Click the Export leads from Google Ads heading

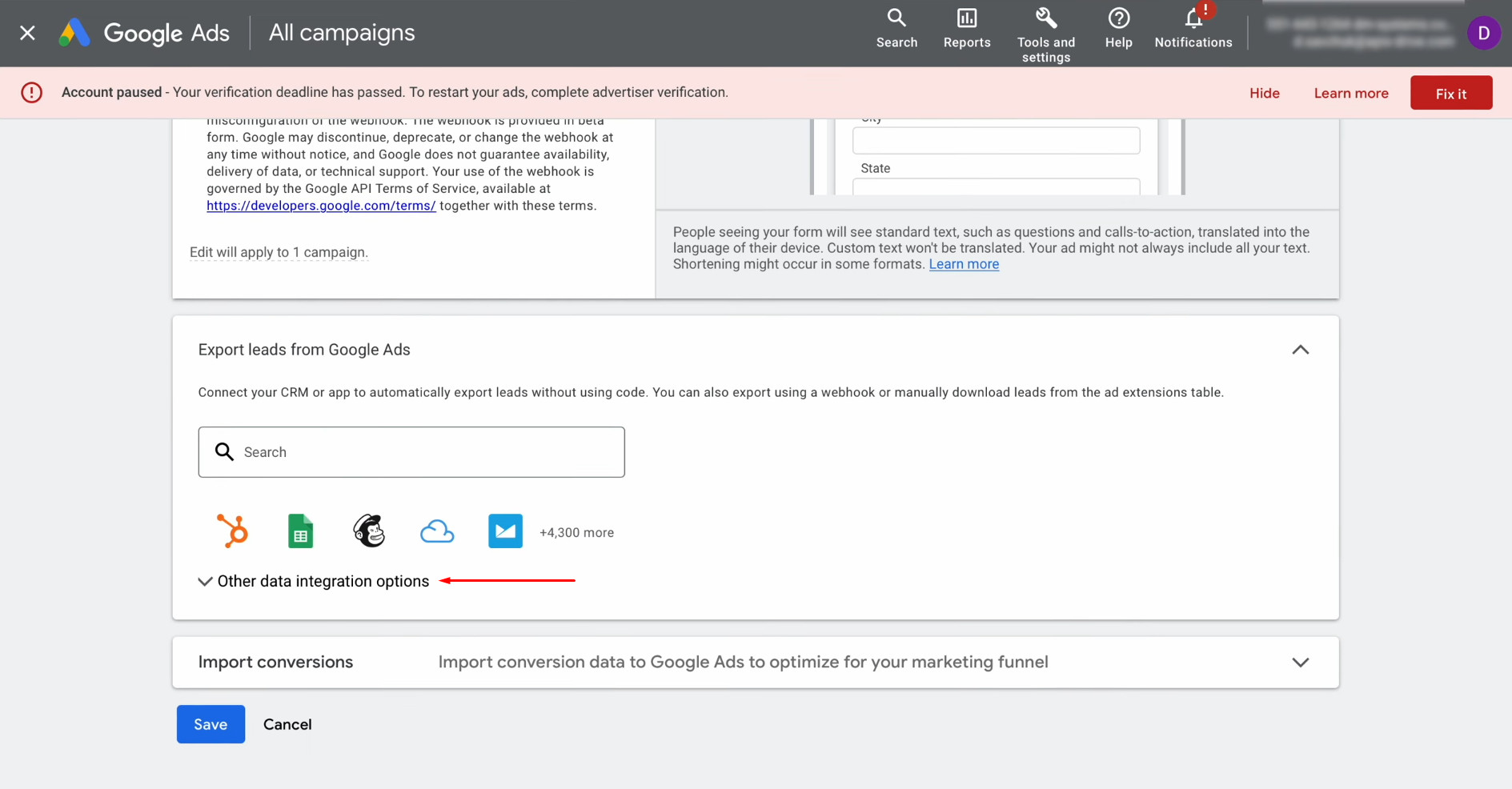click(304, 350)
